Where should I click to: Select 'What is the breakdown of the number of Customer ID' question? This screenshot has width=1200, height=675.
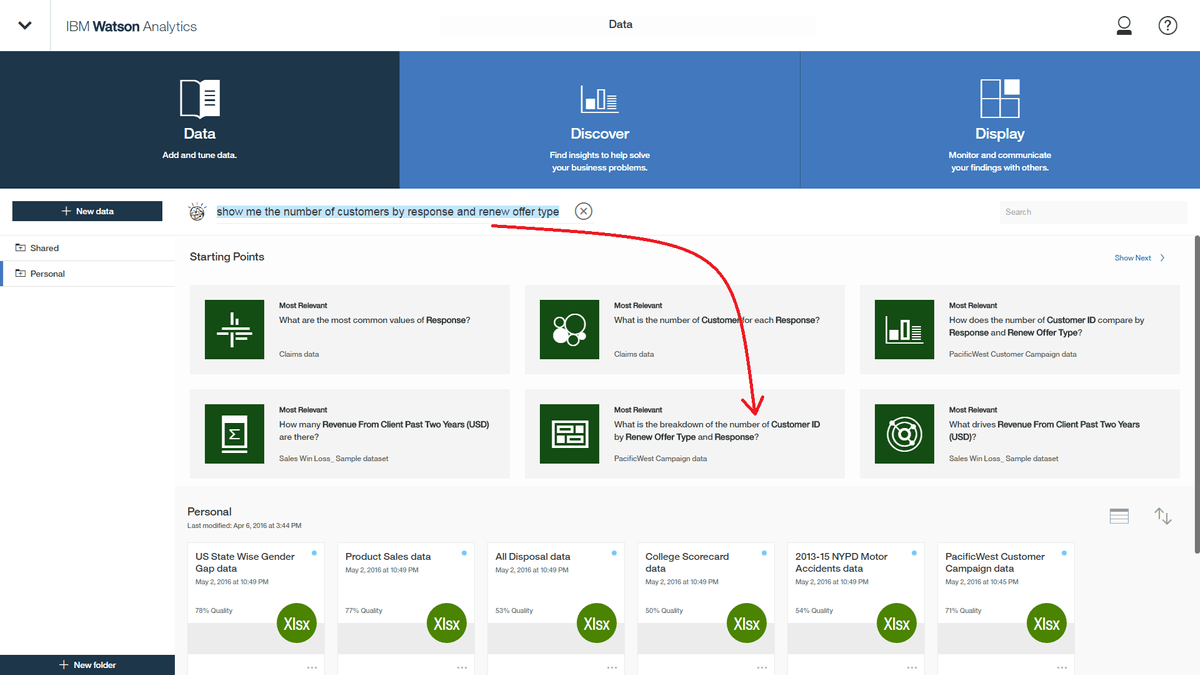[717, 430]
